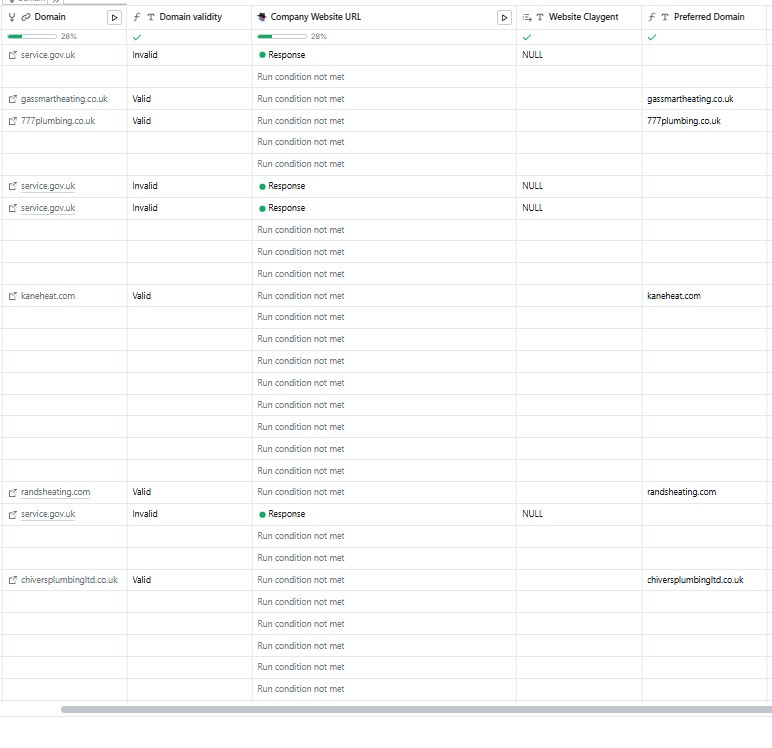This screenshot has width=772, height=748.
Task: Click the text-type icon beside Domain validity
Action: [151, 17]
